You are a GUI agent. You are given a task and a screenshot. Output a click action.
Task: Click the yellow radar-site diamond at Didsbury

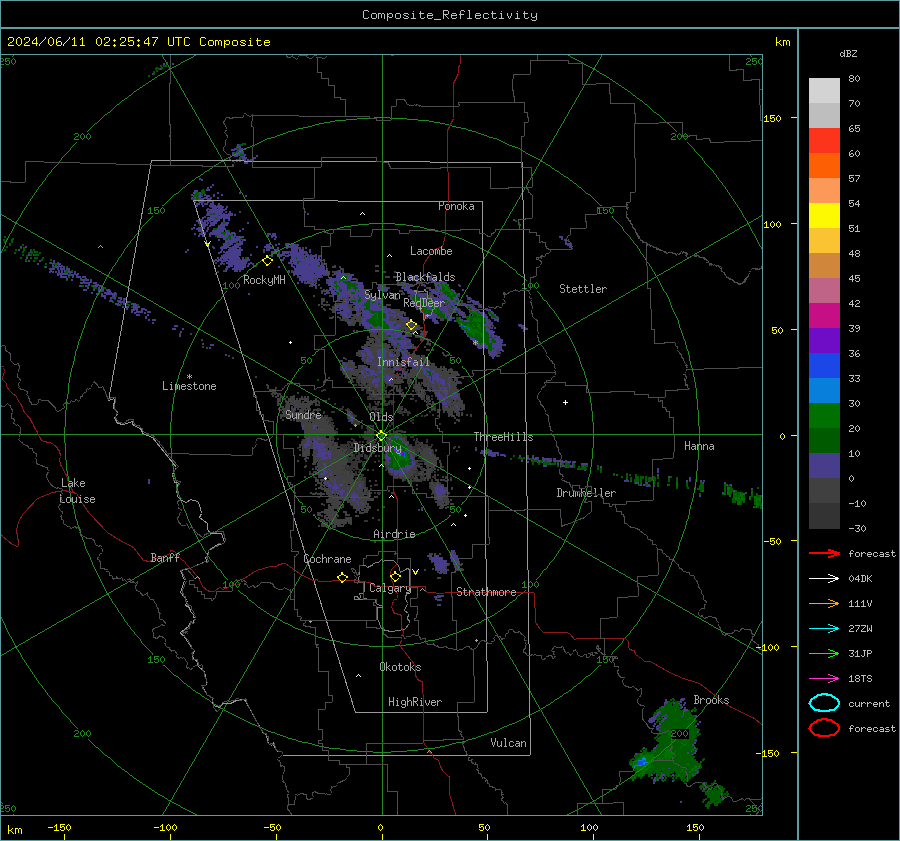(x=381, y=436)
